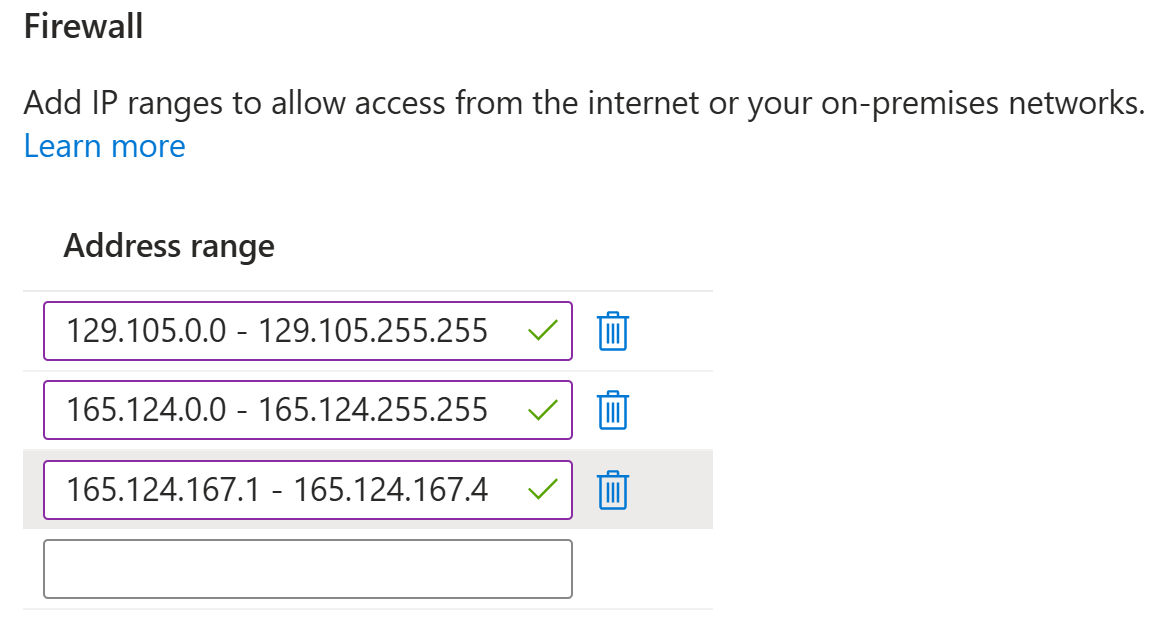Place cursor on the 129.105.255.255 end address
The image size is (1170, 640).
click(373, 330)
